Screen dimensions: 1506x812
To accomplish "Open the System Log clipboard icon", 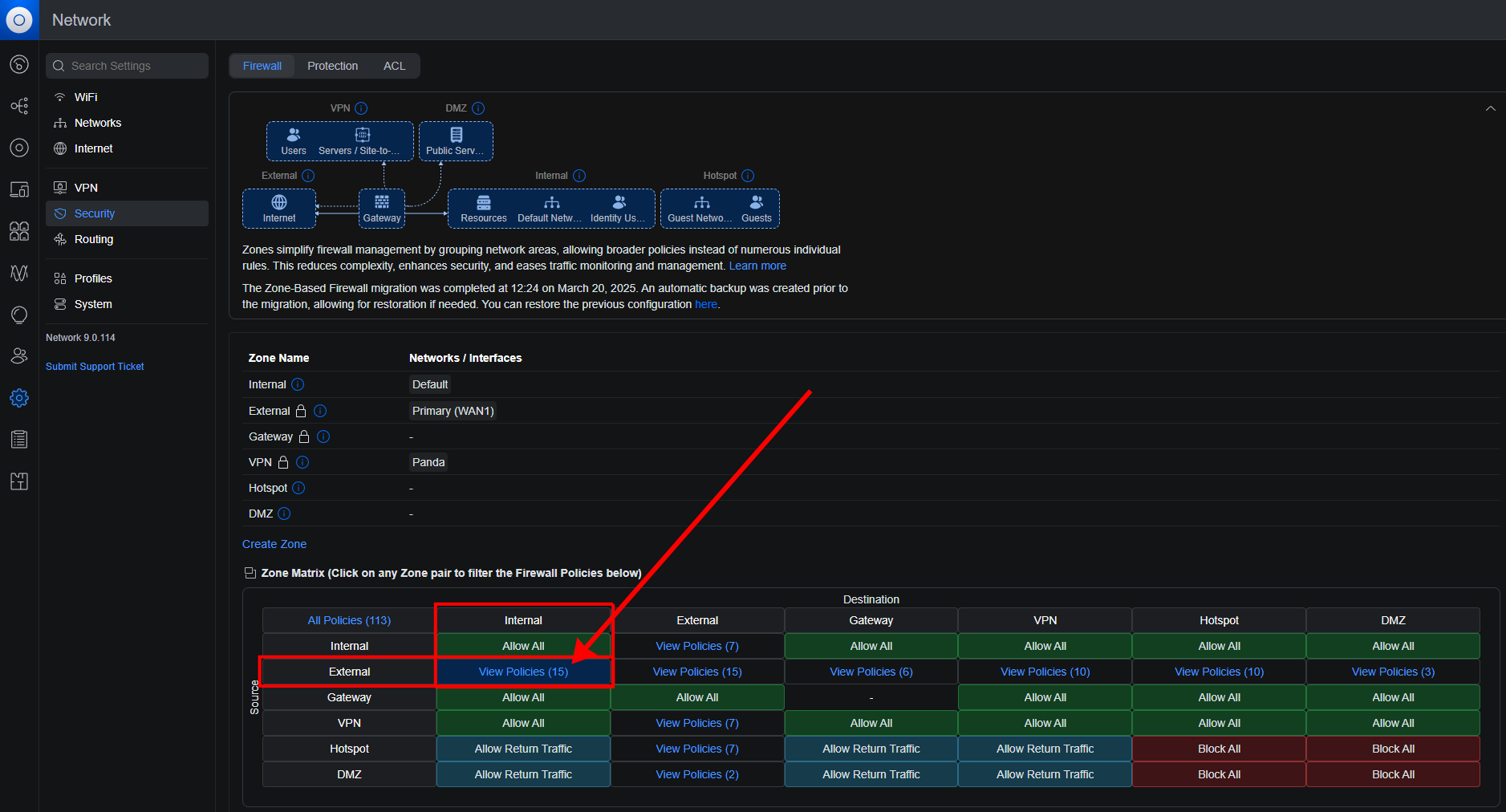I will (19, 439).
